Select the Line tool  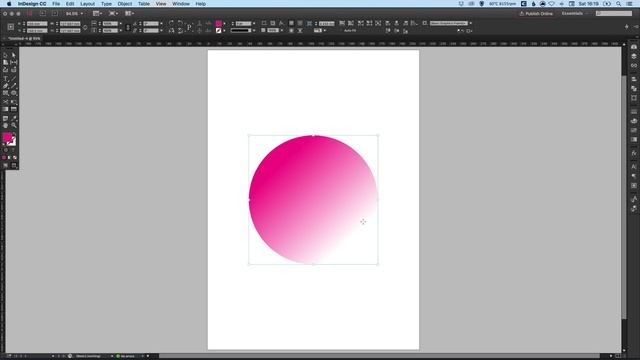pos(14,78)
